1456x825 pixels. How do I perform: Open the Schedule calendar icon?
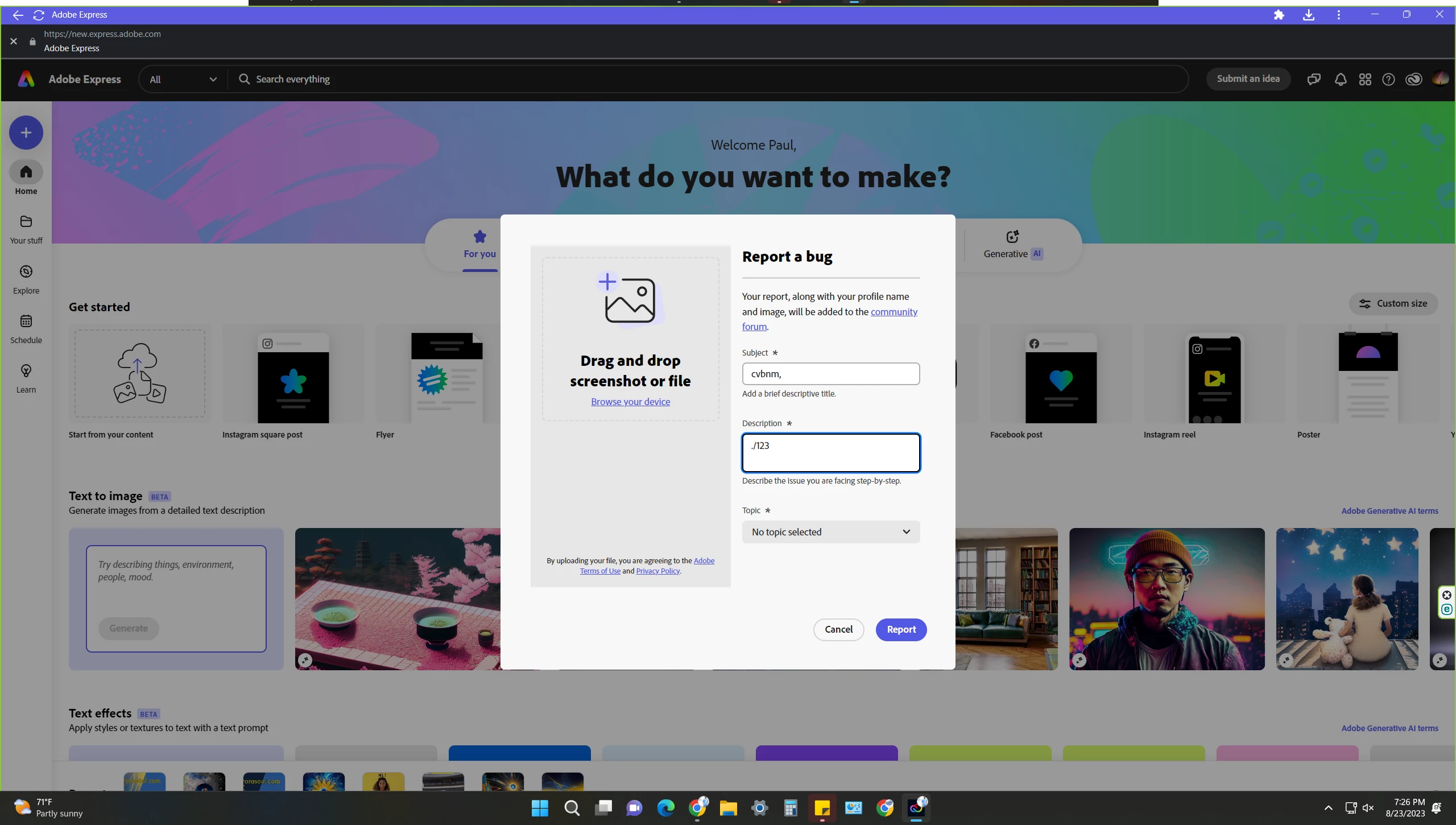pyautogui.click(x=26, y=321)
